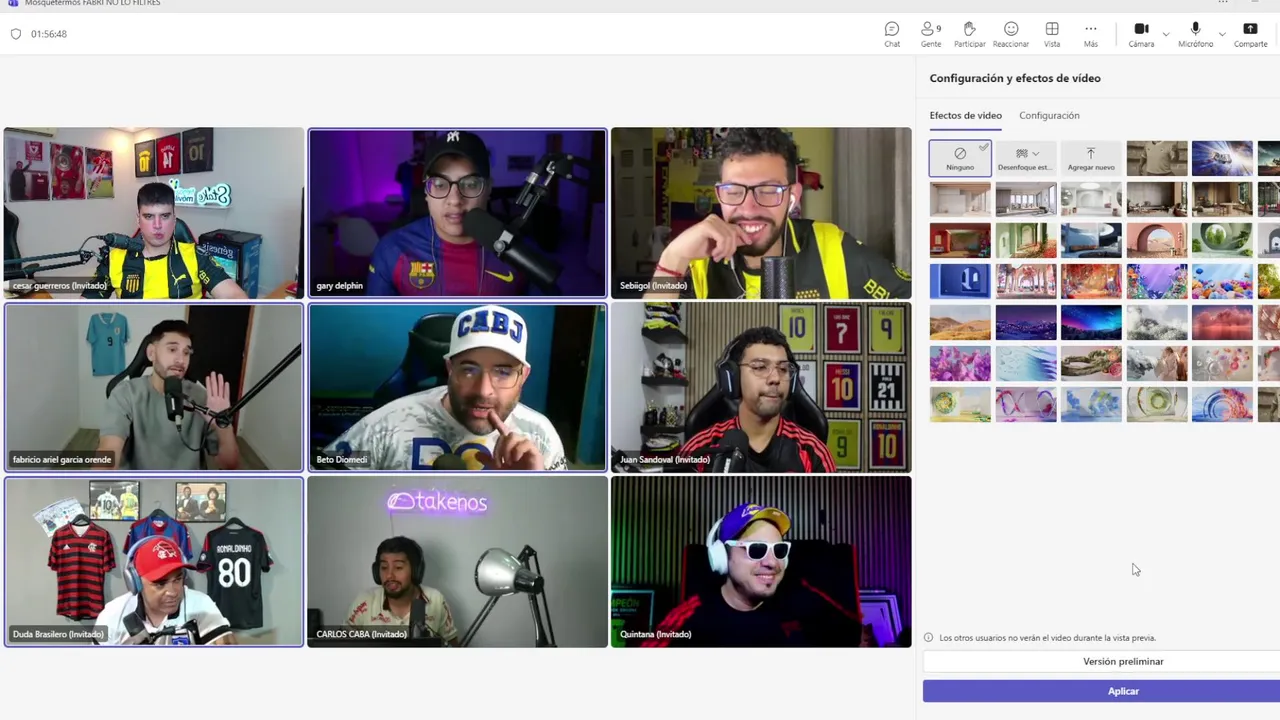The image size is (1280, 720).
Task: Pick the orange autumn forest background
Action: (1091, 281)
